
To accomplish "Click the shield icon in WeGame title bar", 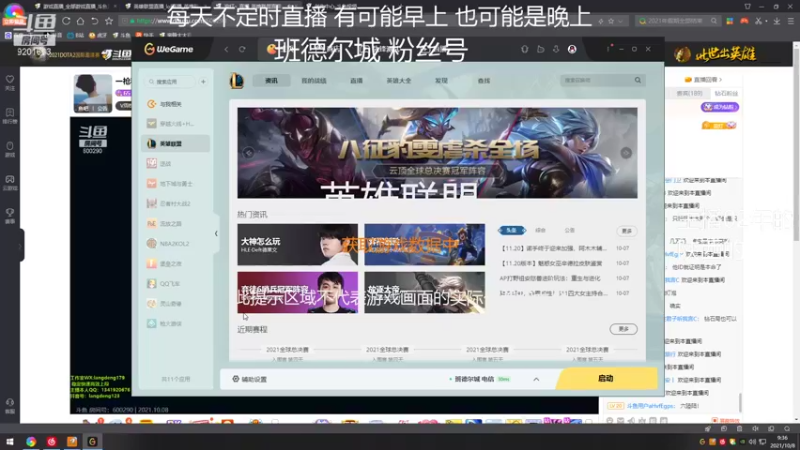I will coord(525,49).
